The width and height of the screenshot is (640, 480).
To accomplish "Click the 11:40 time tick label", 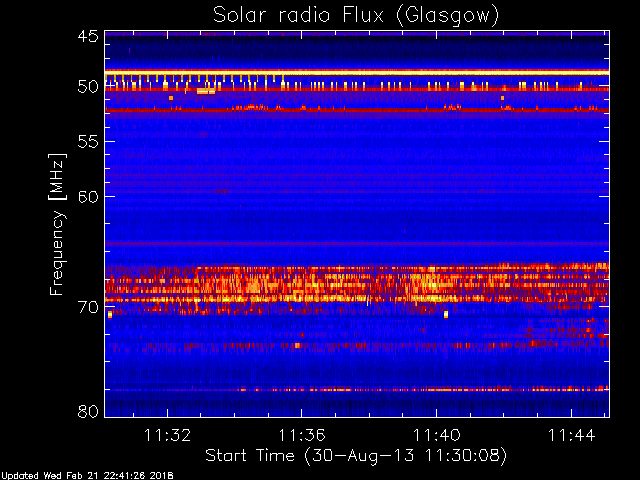I will point(437,435).
